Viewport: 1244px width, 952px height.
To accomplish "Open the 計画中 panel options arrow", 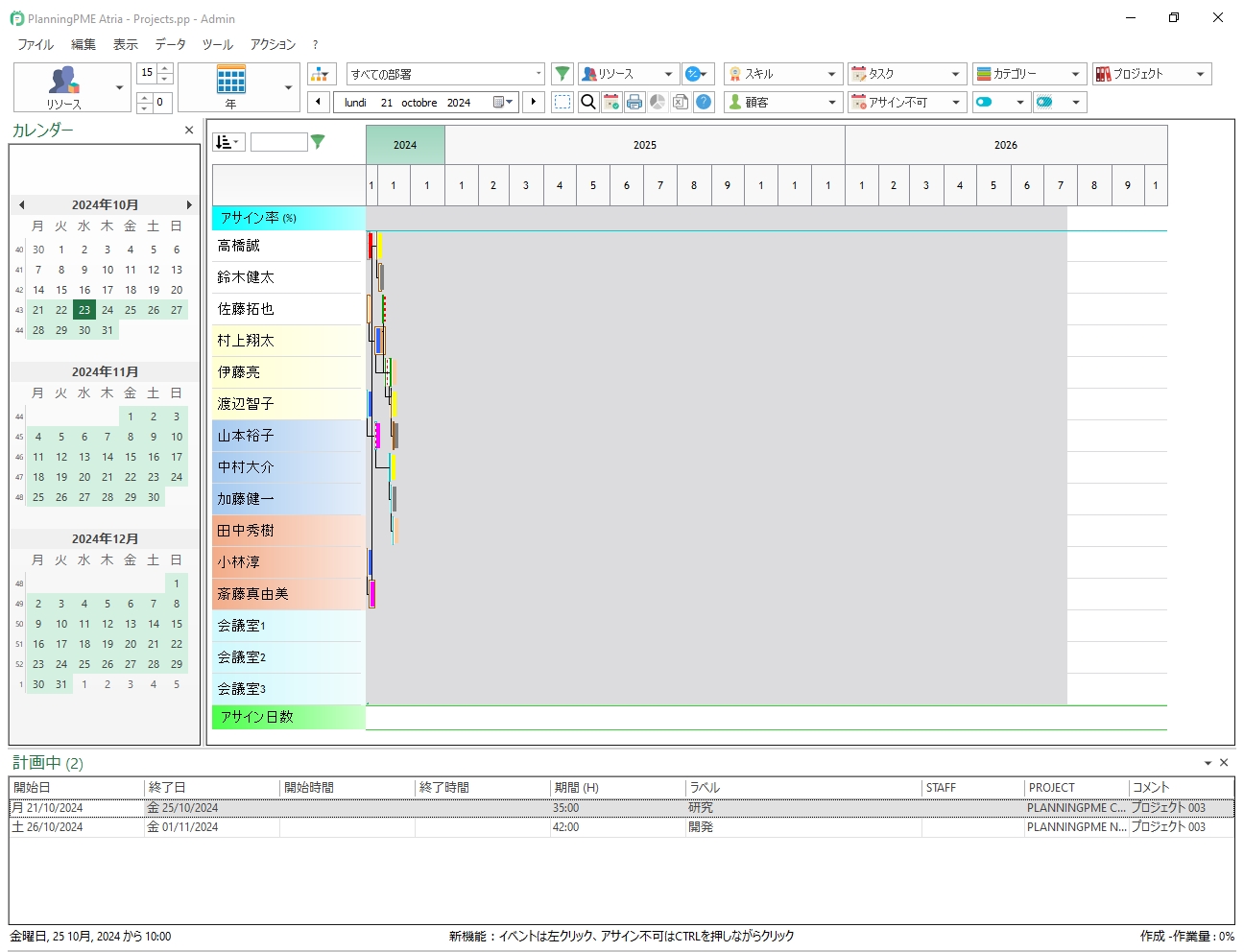I will [1208, 763].
